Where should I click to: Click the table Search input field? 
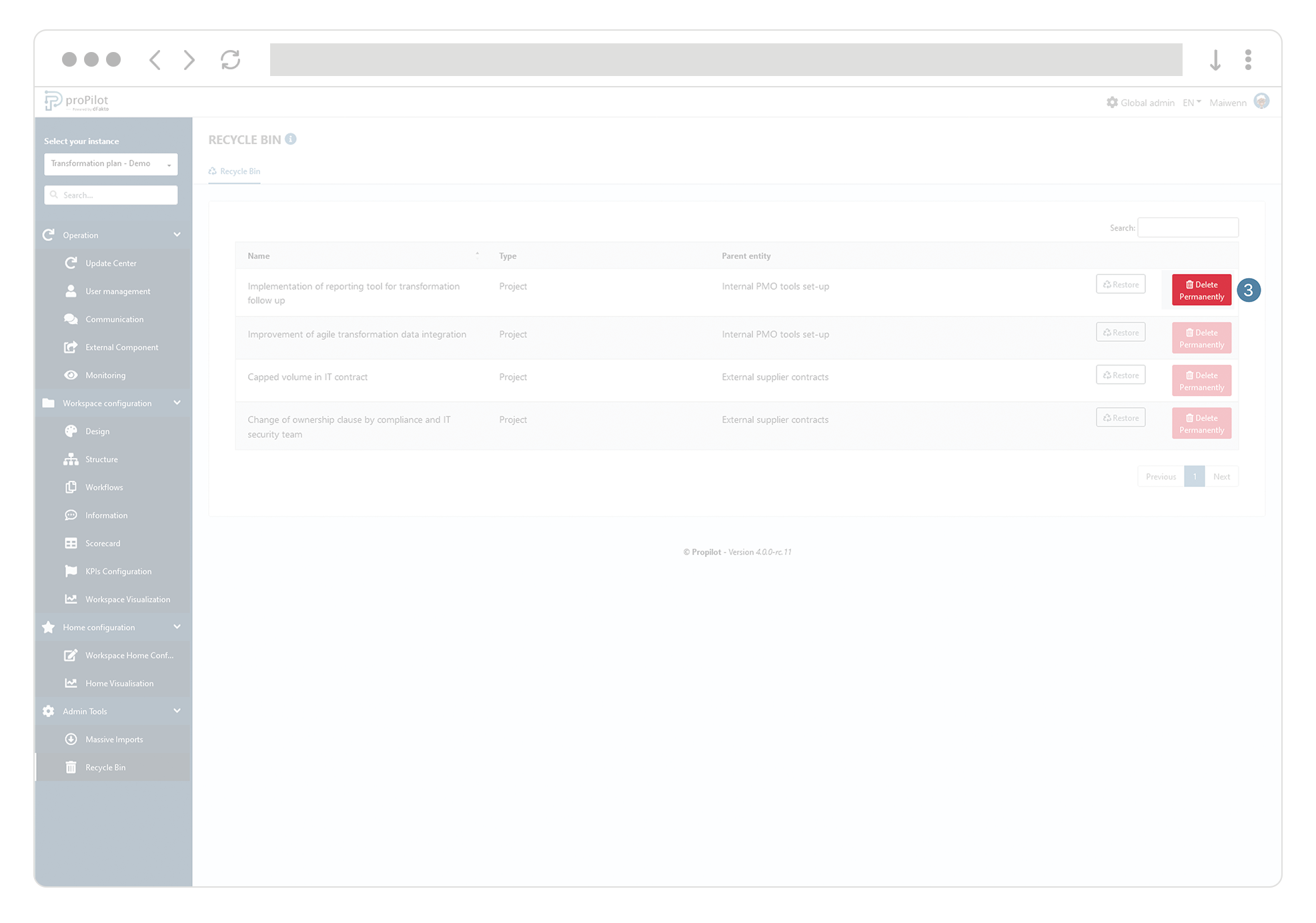tap(1188, 228)
